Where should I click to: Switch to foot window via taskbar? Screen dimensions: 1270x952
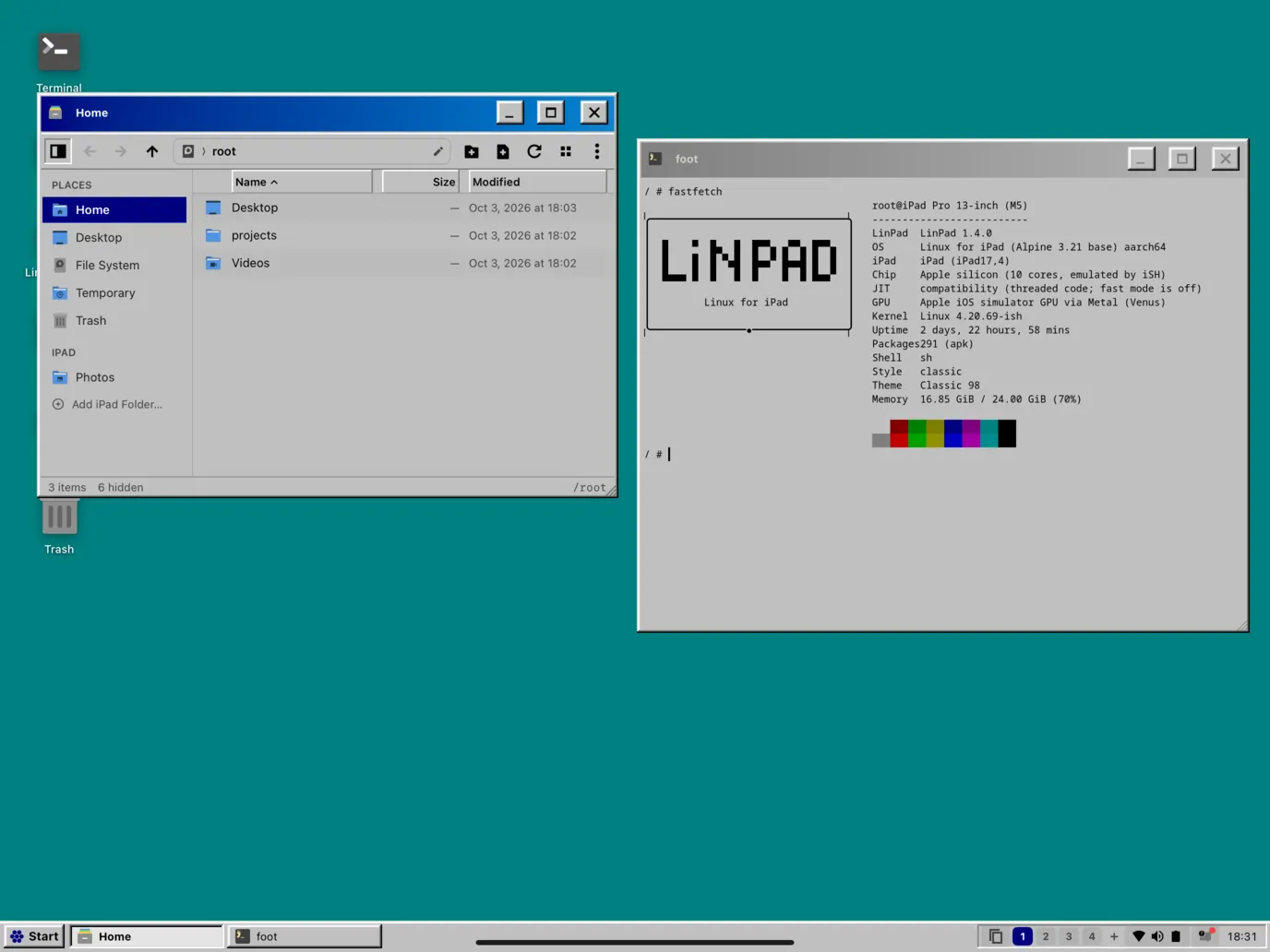305,936
